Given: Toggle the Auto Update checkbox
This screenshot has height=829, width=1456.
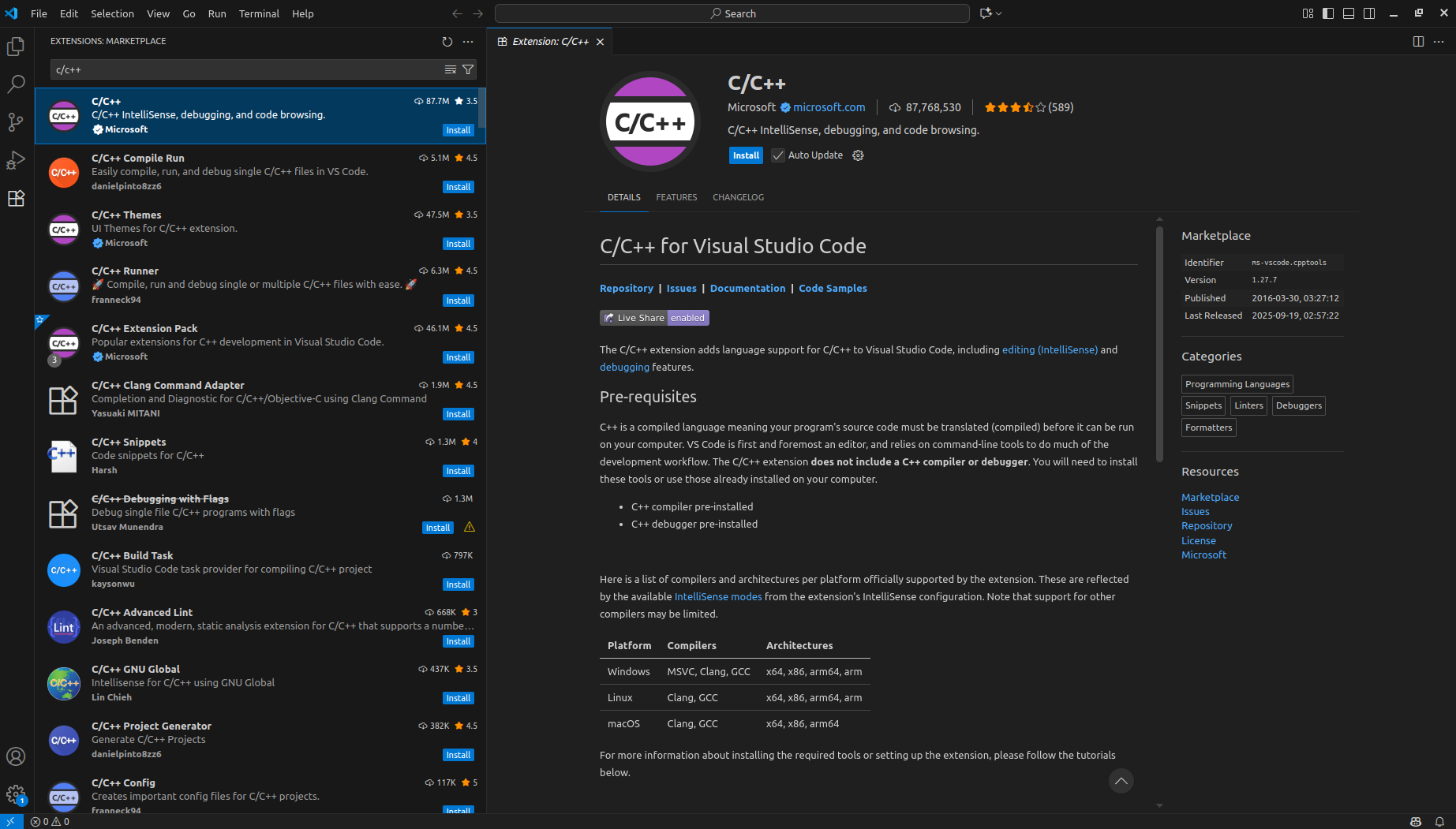Looking at the screenshot, I should click(x=778, y=155).
